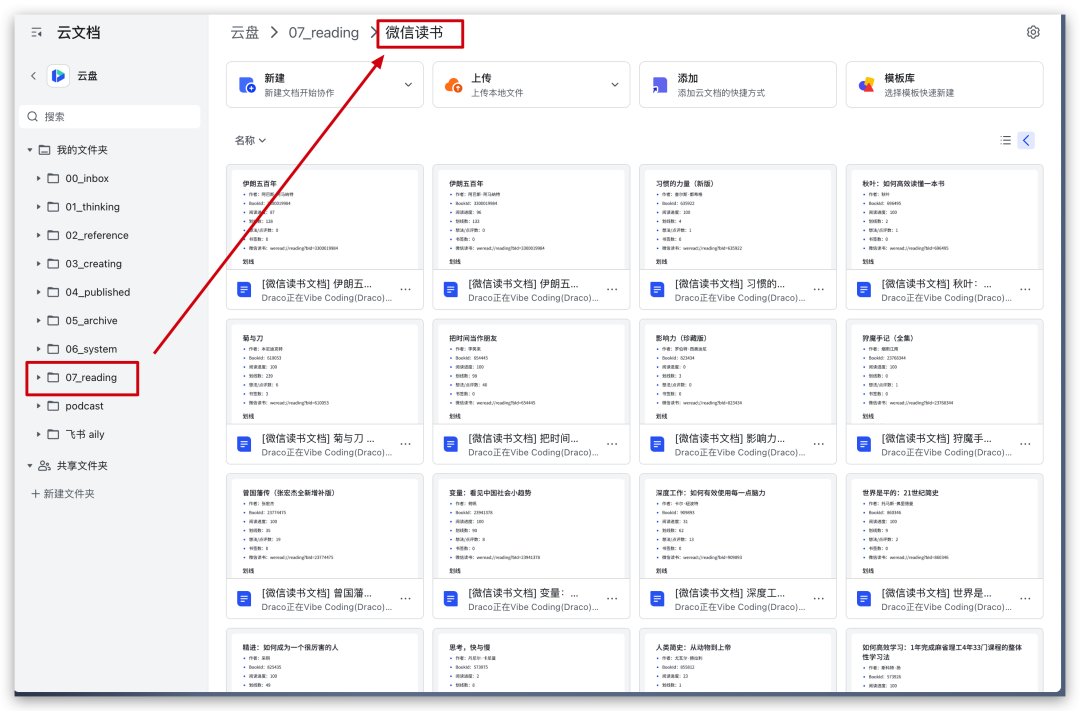Click the doc icon of 深度工作 file

658,599
